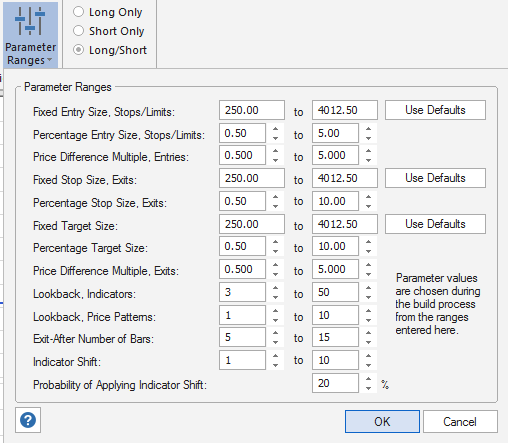This screenshot has width=508, height=443.
Task: Decrease Exit-After Number of Bars maximum
Action: [x=368, y=342]
